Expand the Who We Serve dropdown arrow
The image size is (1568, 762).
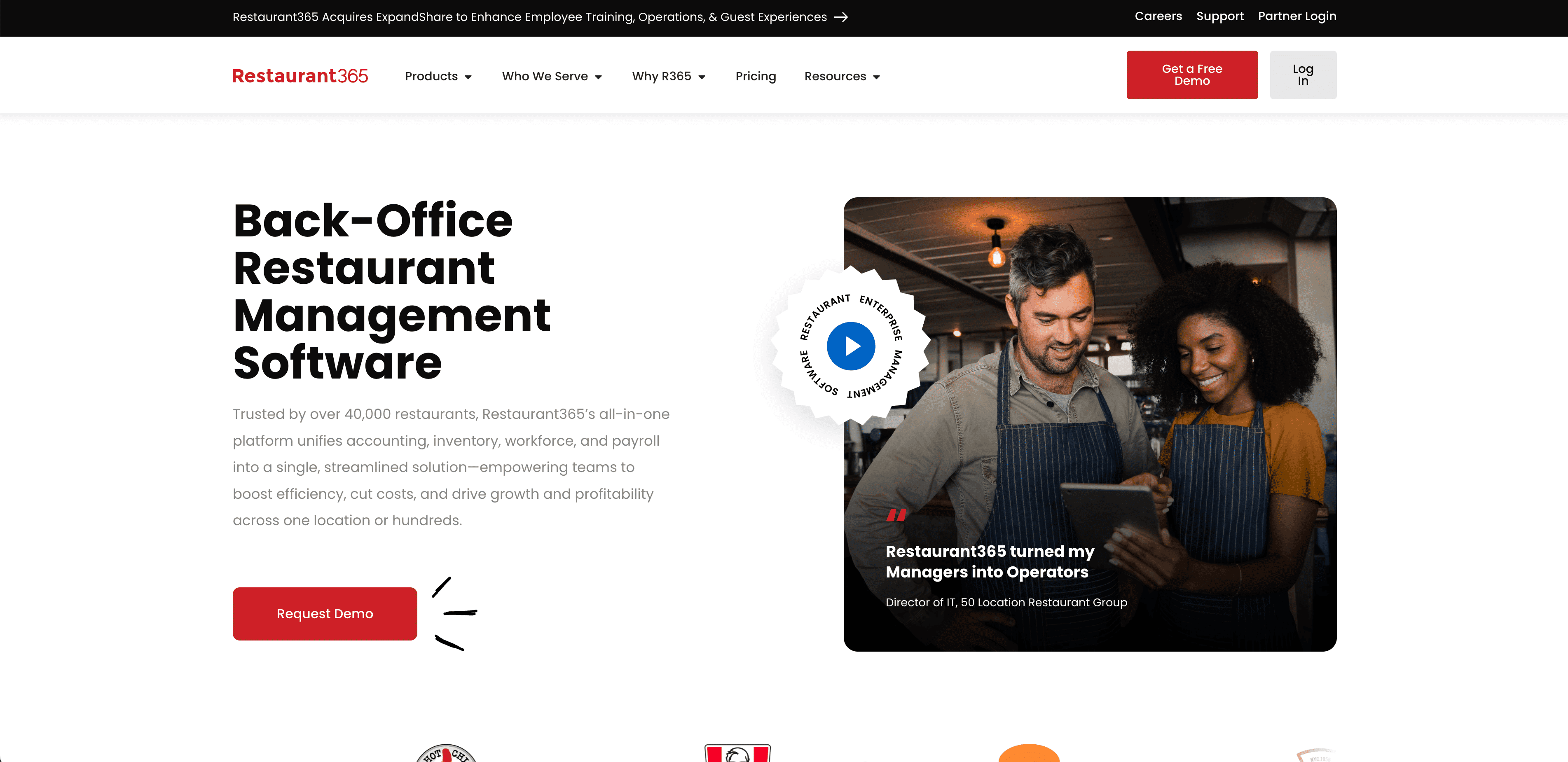click(x=598, y=77)
